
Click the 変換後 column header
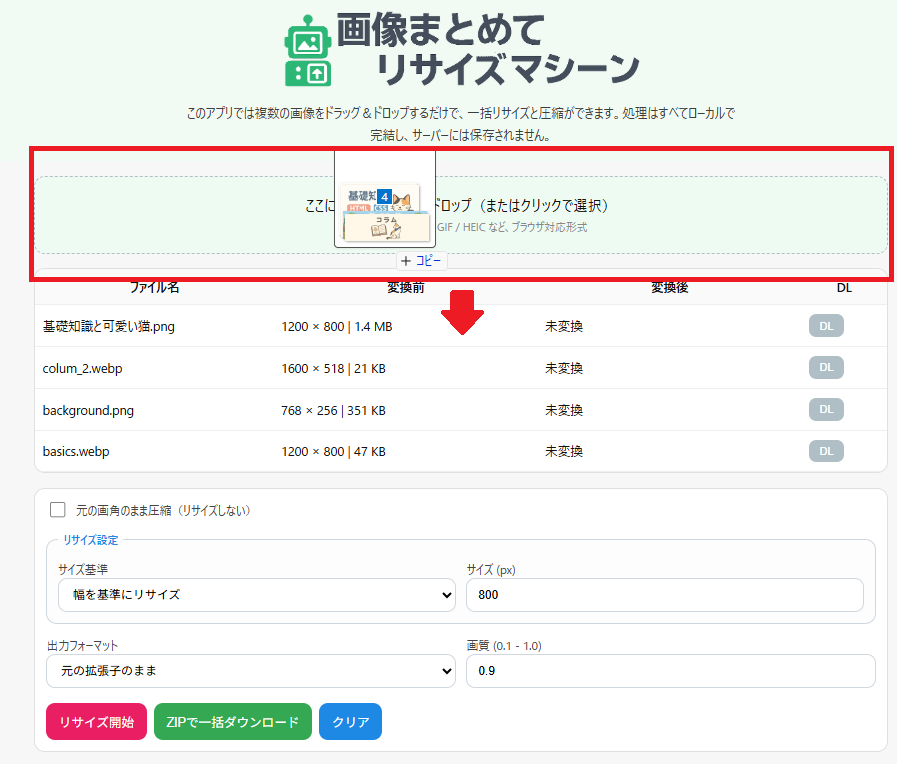pyautogui.click(x=669, y=288)
